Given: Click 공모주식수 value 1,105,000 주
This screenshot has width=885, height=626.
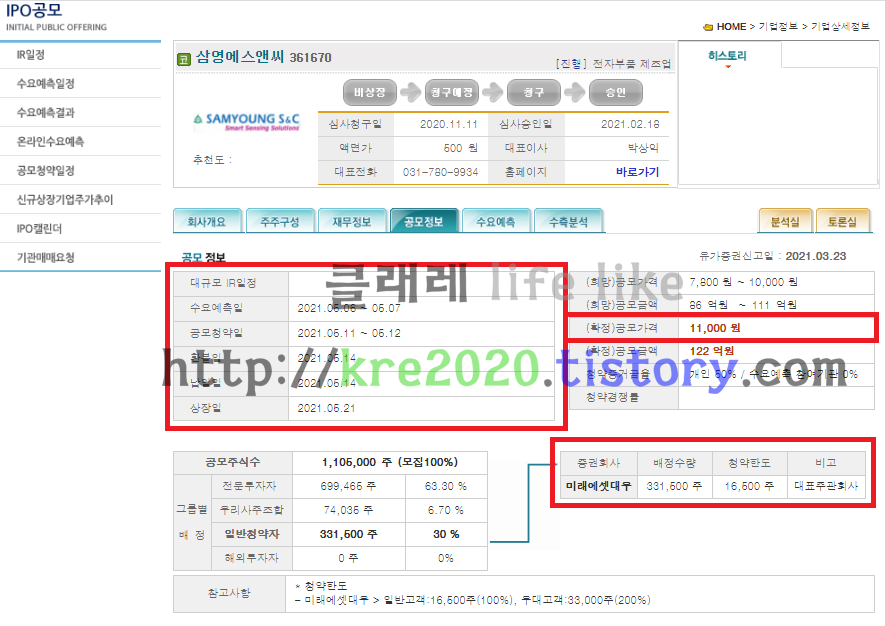Looking at the screenshot, I should coord(357,462).
